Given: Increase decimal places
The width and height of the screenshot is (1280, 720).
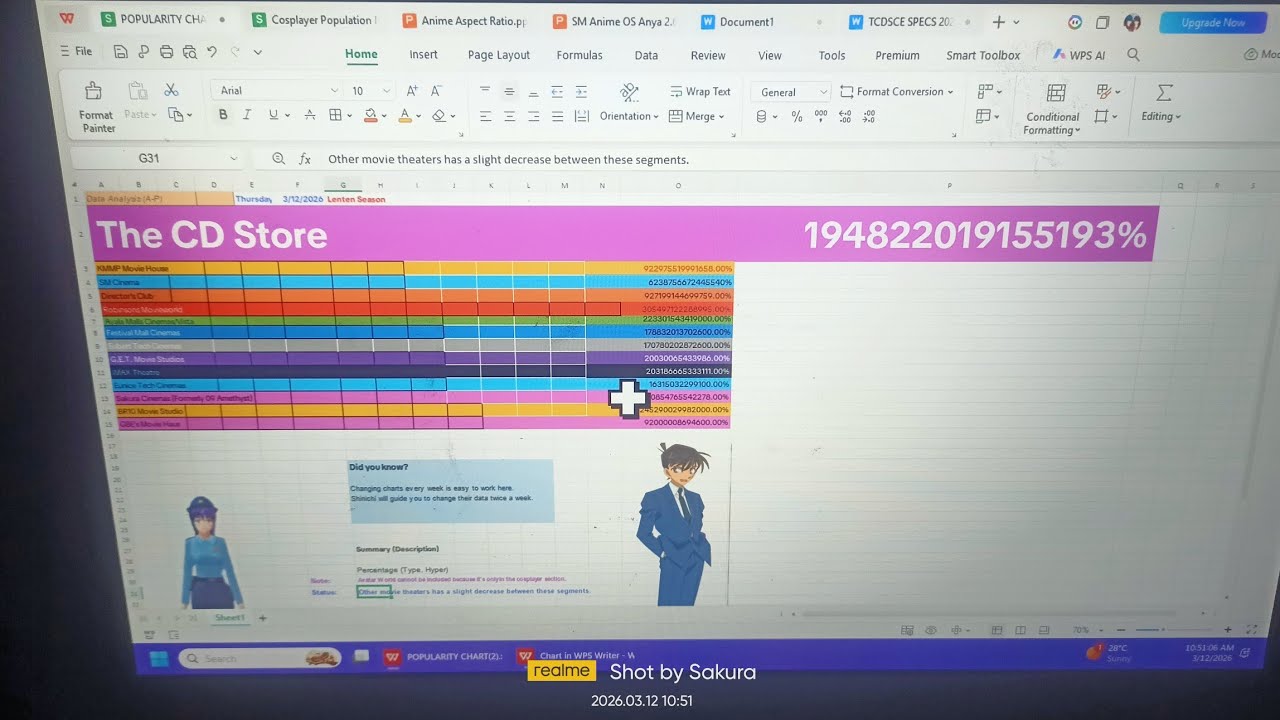Looking at the screenshot, I should click(x=845, y=117).
